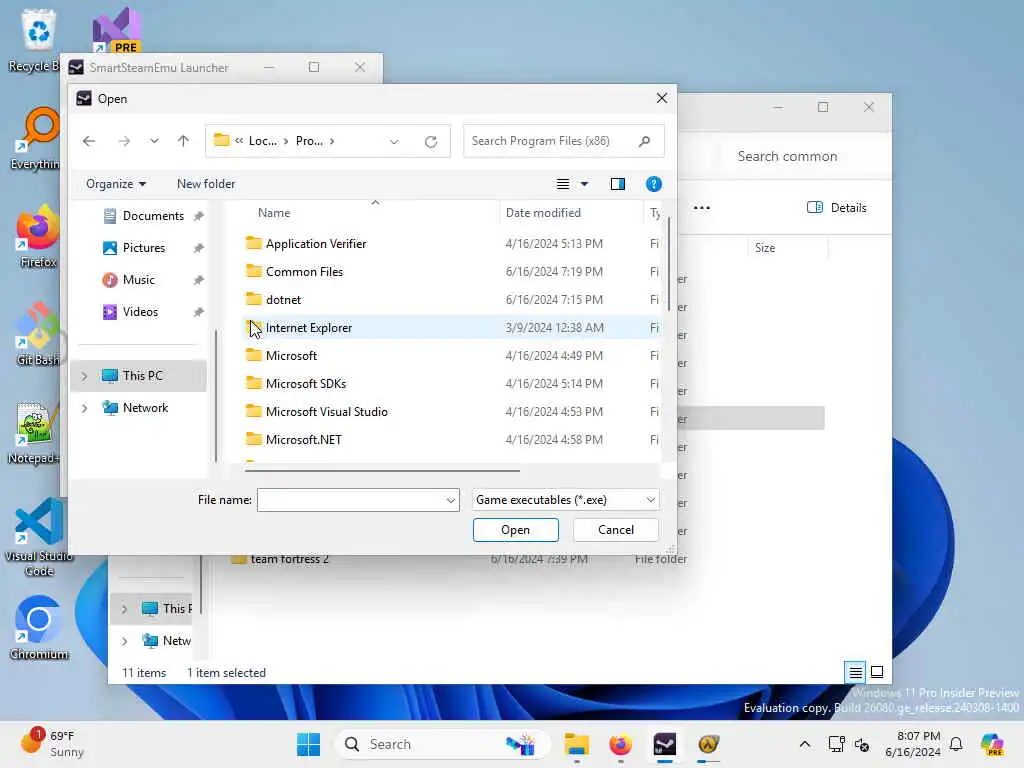Image resolution: width=1024 pixels, height=768 pixels.
Task: Switch Explorer window to details view
Action: (856, 672)
